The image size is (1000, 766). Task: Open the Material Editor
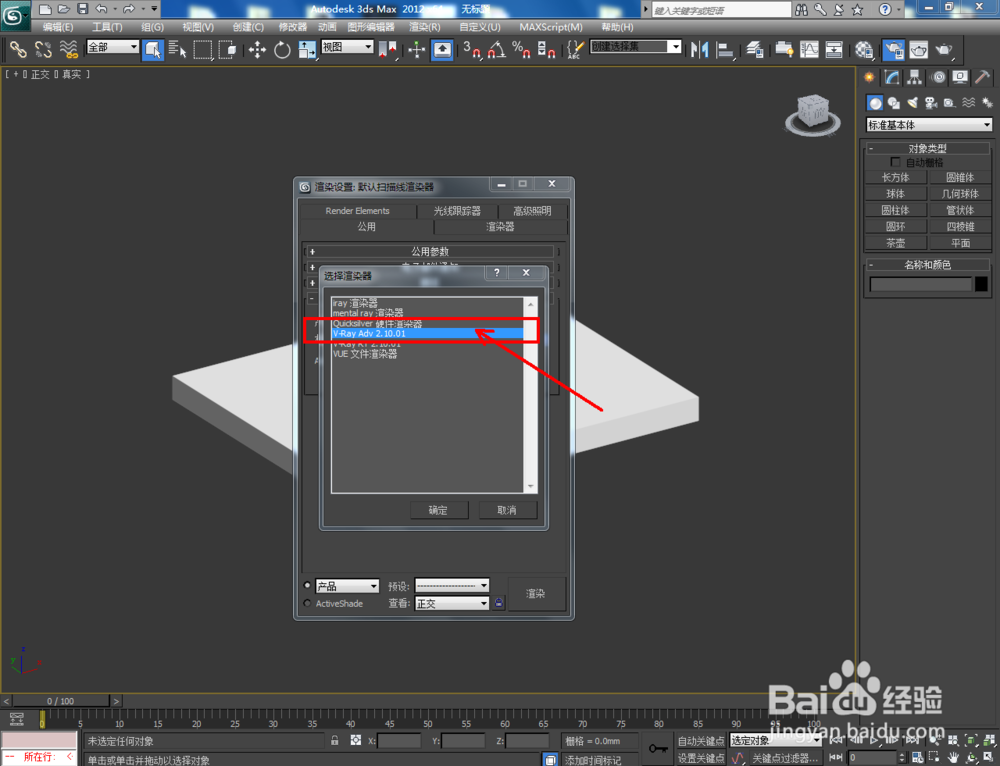click(864, 49)
